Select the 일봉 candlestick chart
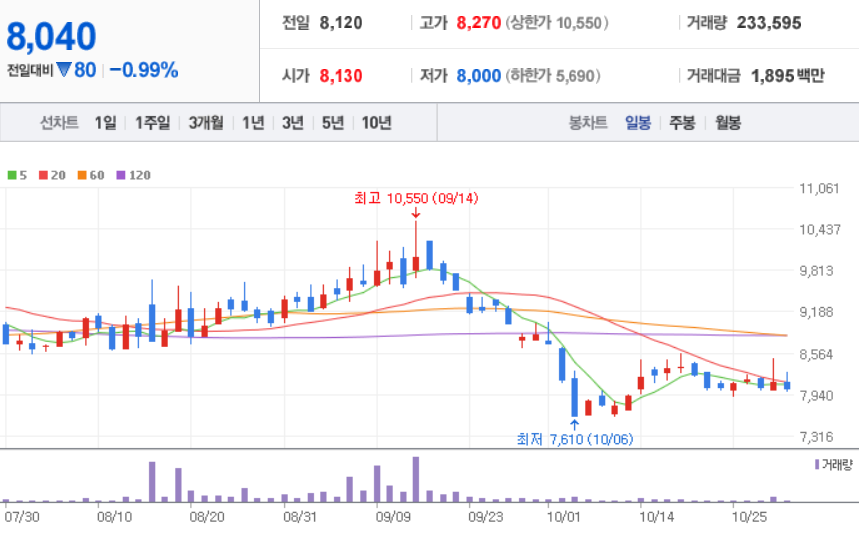The image size is (859, 540). 638,123
